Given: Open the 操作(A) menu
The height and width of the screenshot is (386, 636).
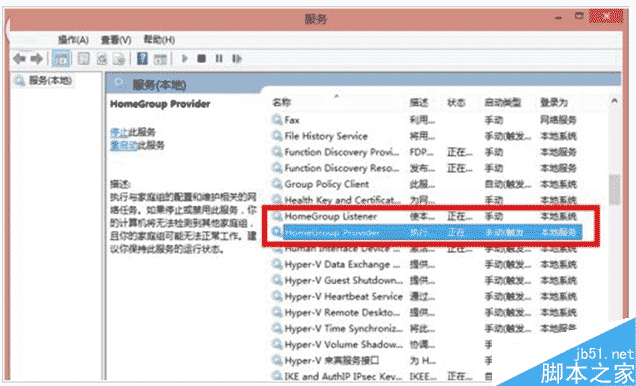Looking at the screenshot, I should pos(73,40).
